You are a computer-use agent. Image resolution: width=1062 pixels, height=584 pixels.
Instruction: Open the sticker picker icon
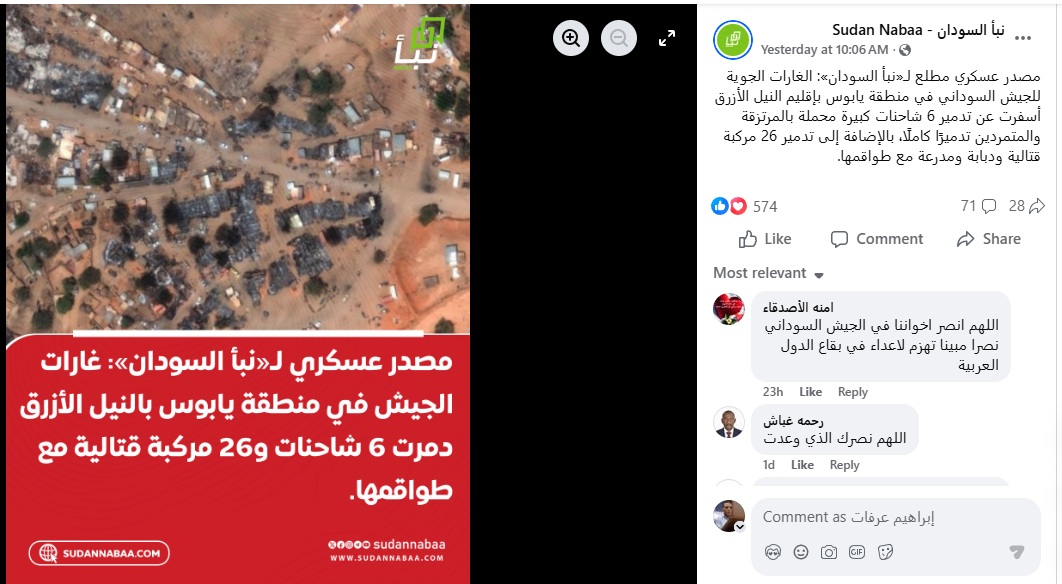pyautogui.click(x=885, y=552)
